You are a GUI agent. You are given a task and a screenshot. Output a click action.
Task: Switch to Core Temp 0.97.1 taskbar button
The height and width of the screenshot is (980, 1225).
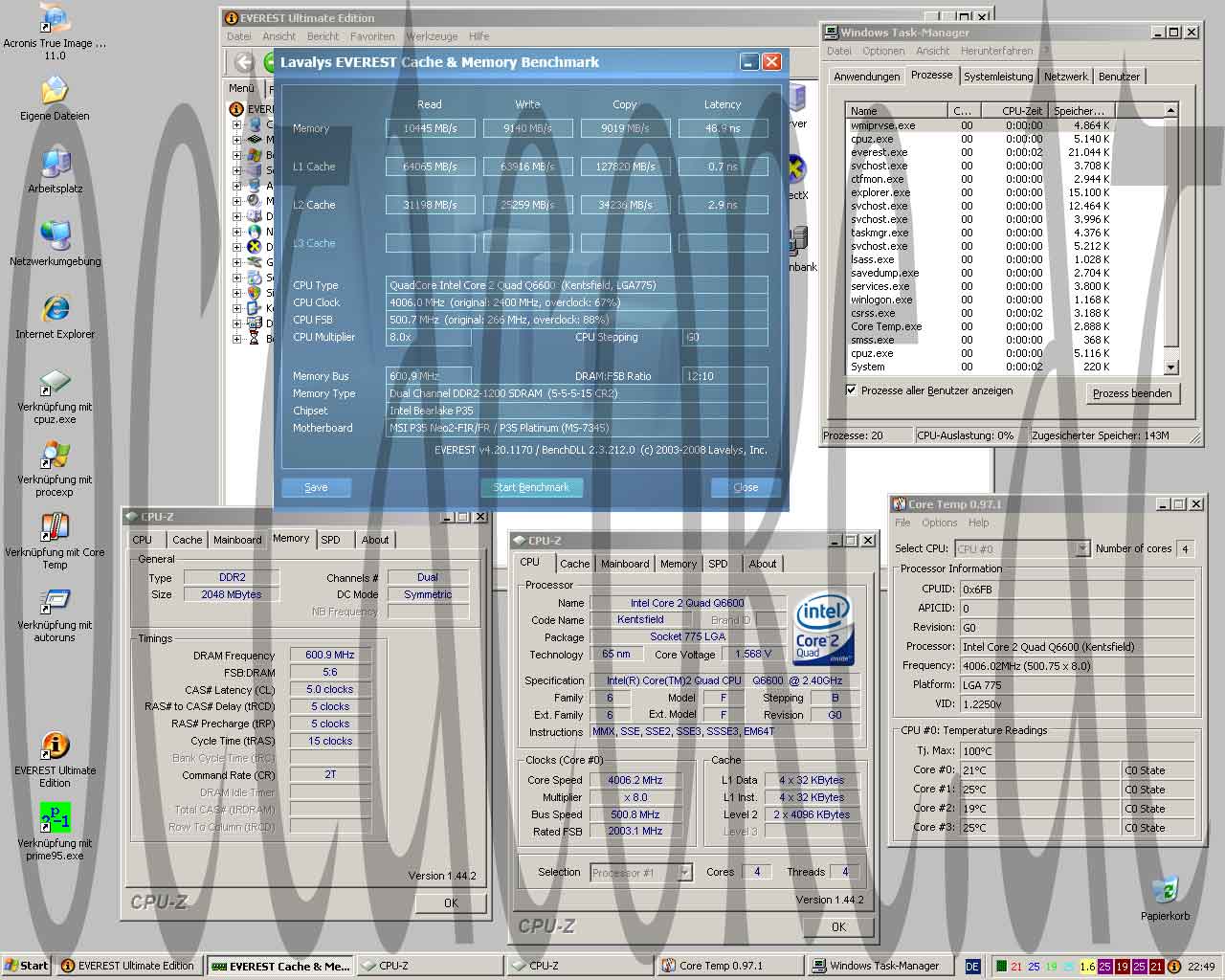click(729, 966)
